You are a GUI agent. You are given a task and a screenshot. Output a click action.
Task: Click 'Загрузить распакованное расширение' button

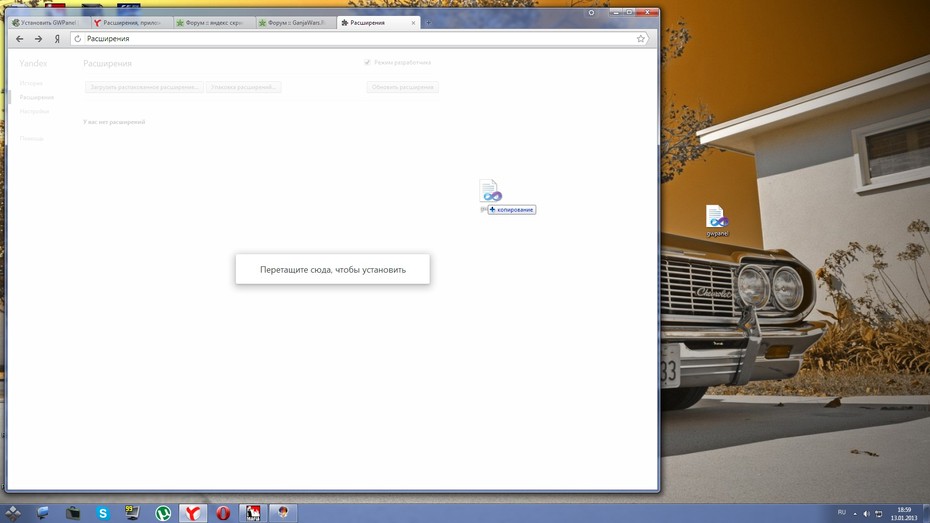click(x=144, y=87)
